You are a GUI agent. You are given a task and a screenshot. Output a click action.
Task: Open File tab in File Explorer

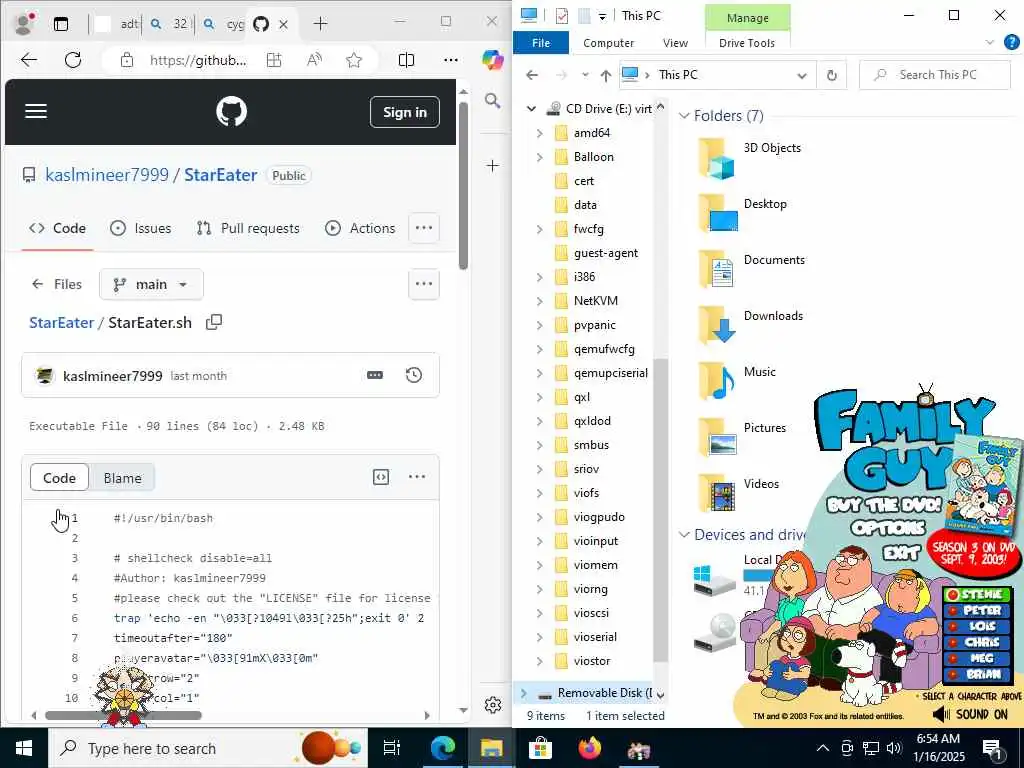[x=541, y=42]
